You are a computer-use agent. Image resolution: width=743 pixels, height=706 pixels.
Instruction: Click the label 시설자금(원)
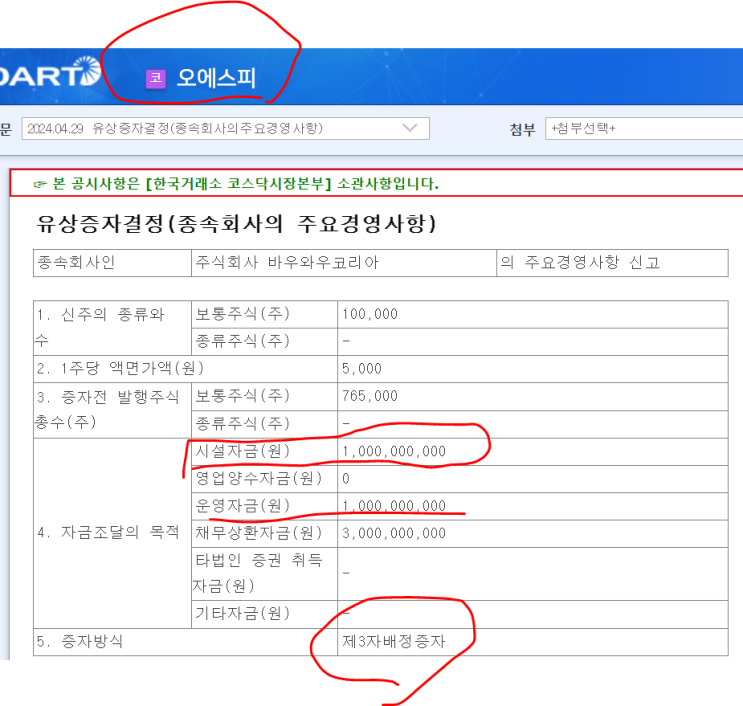pos(242,451)
